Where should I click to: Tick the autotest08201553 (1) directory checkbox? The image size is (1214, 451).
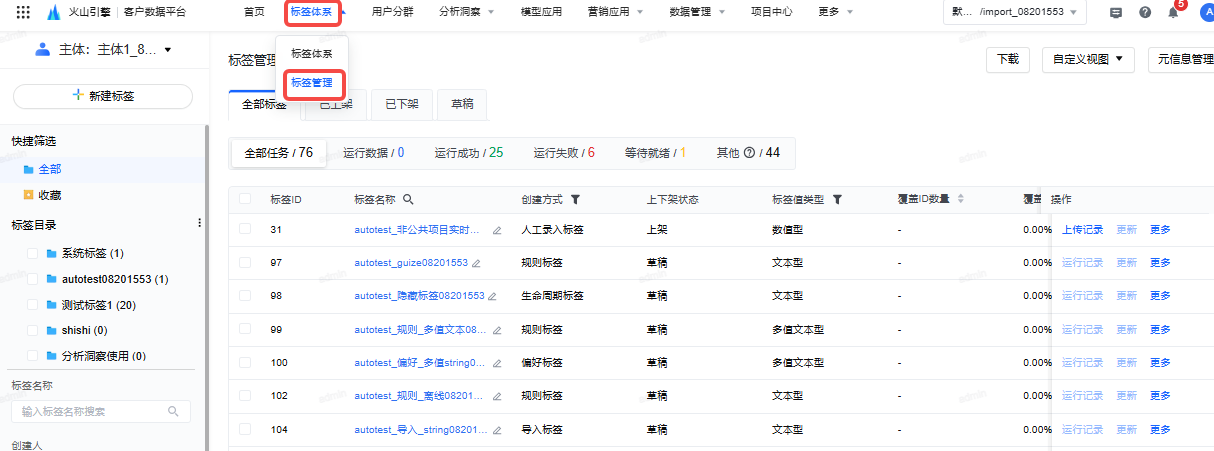tap(33, 279)
